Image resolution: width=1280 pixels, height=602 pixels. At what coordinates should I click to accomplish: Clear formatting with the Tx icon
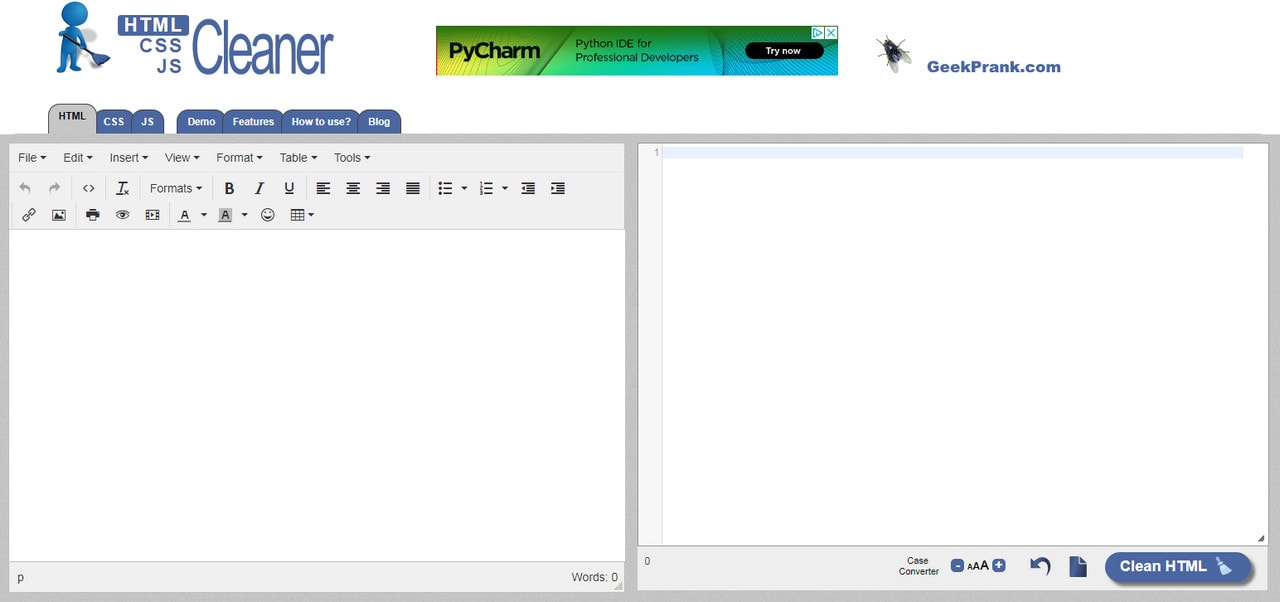(x=123, y=188)
